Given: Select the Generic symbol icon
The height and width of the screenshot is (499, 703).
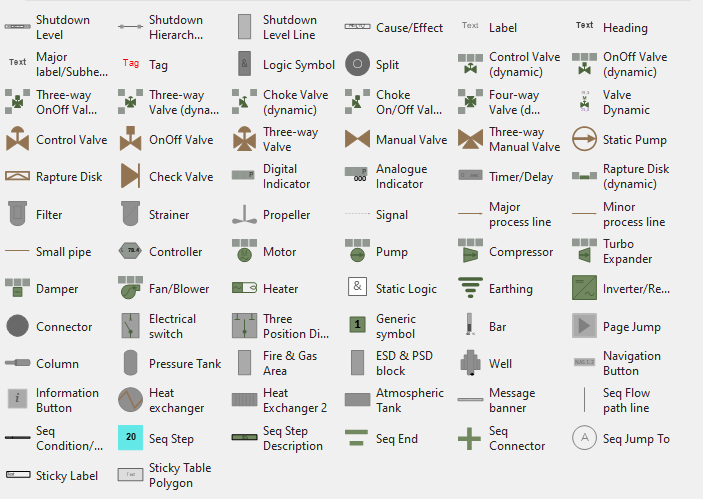Looking at the screenshot, I should [357, 324].
